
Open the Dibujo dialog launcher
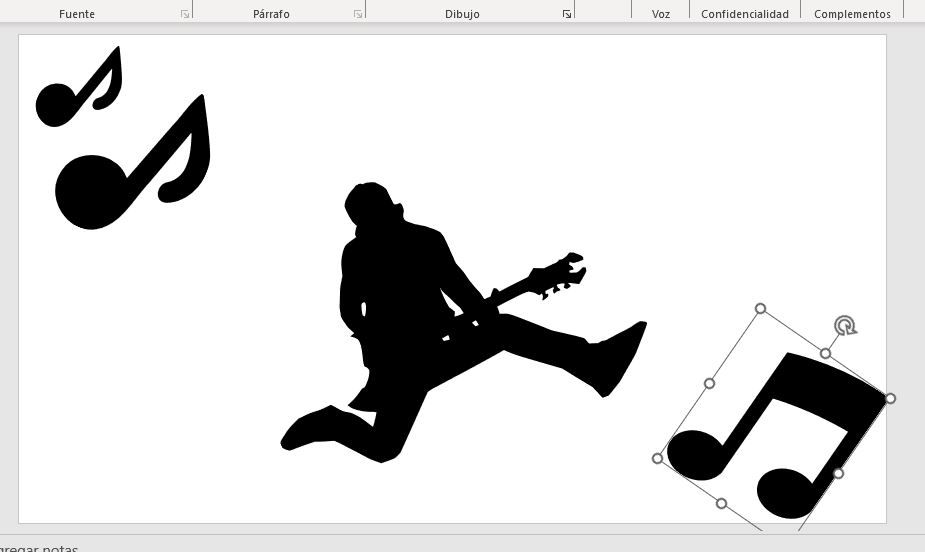(x=567, y=14)
